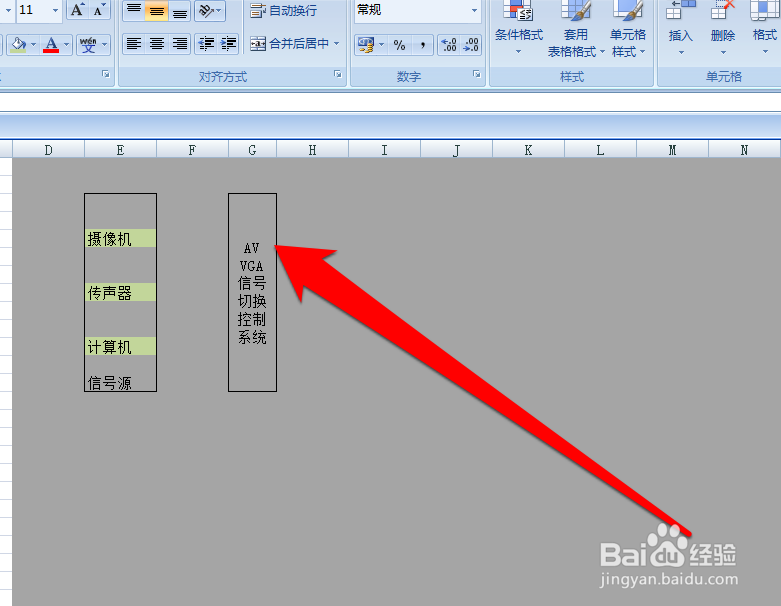Center text horizontally
The height and width of the screenshot is (606, 781).
click(x=156, y=44)
